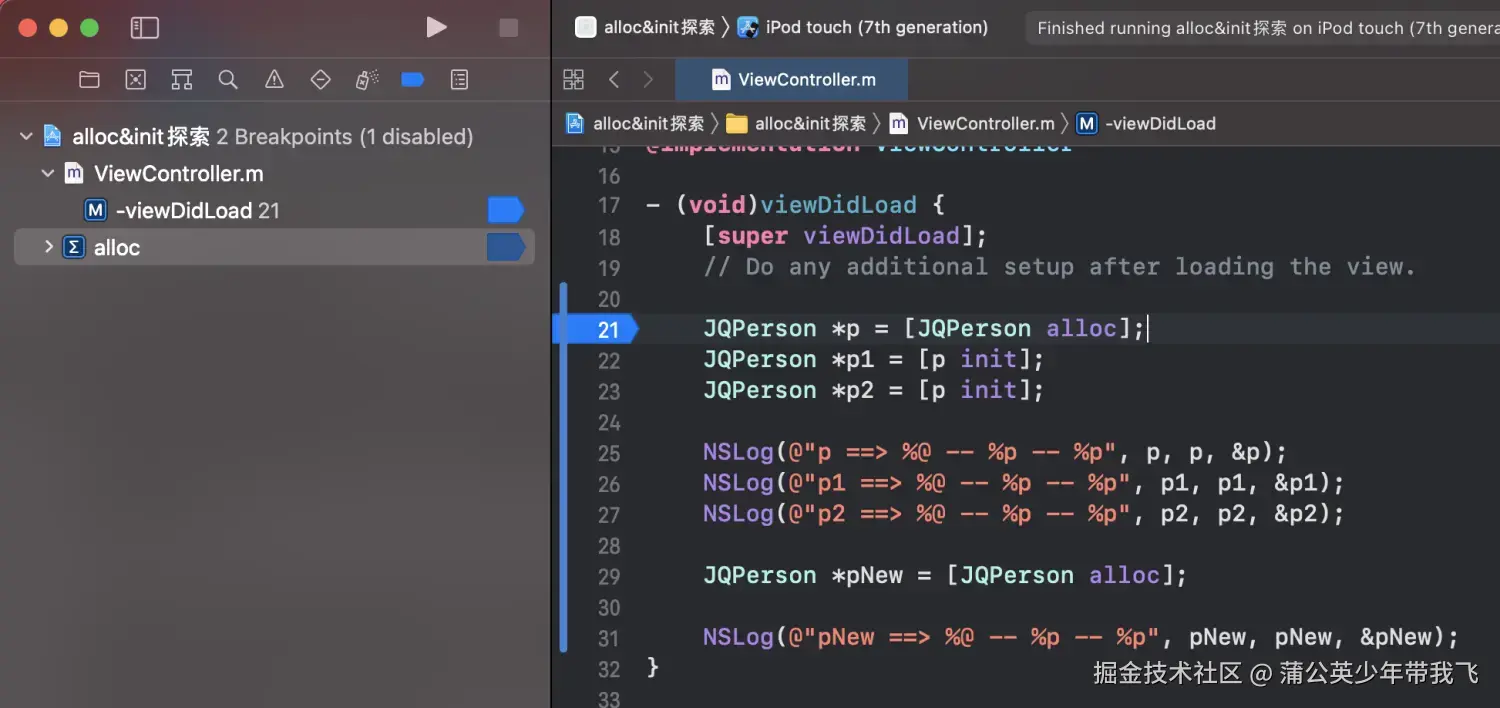Screen dimensions: 1500x708
Task: Stop the running scheme
Action: (x=509, y=28)
